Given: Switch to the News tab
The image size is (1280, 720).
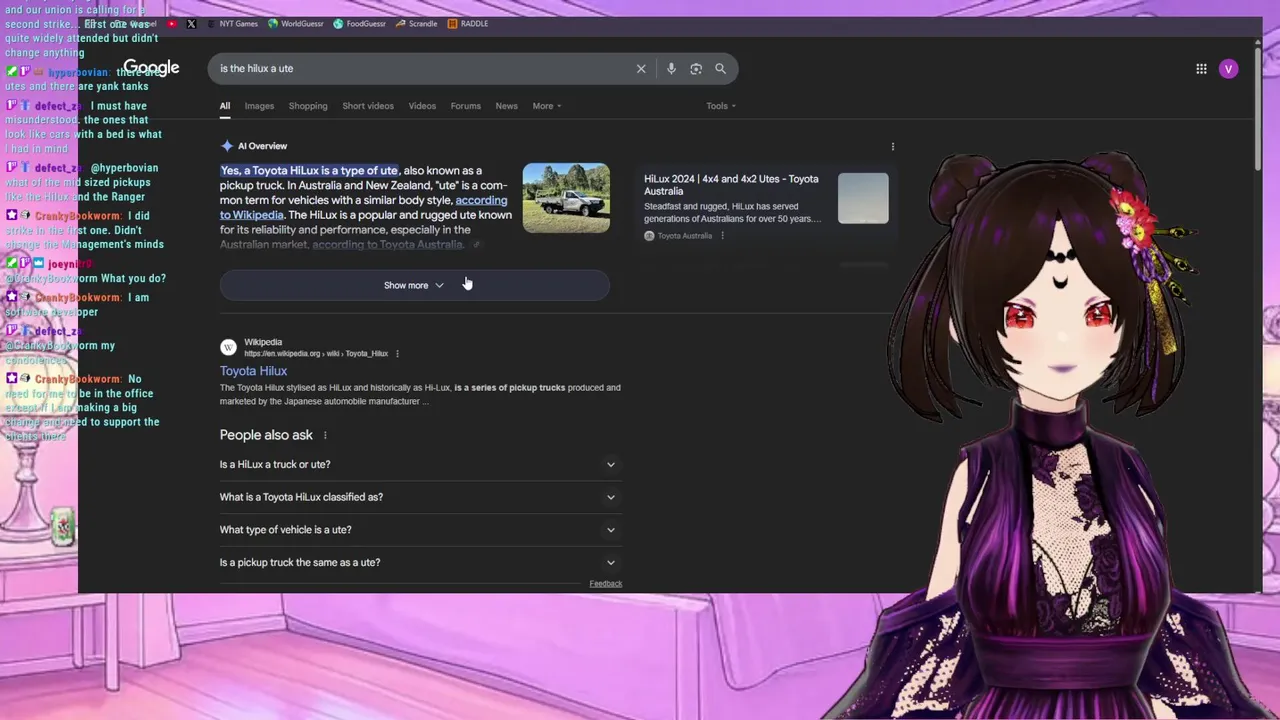Looking at the screenshot, I should [x=506, y=106].
